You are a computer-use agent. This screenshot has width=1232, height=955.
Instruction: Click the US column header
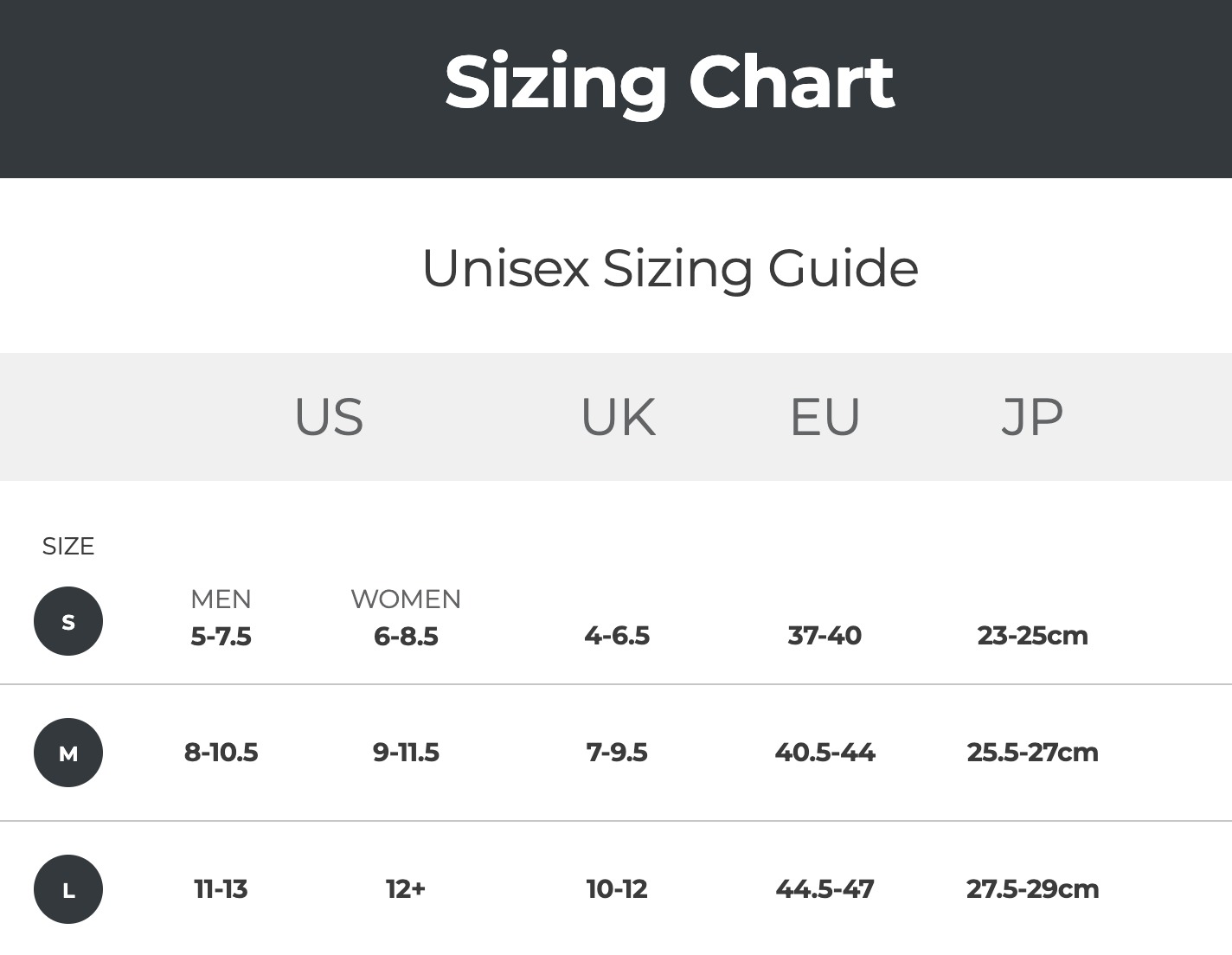pyautogui.click(x=329, y=417)
